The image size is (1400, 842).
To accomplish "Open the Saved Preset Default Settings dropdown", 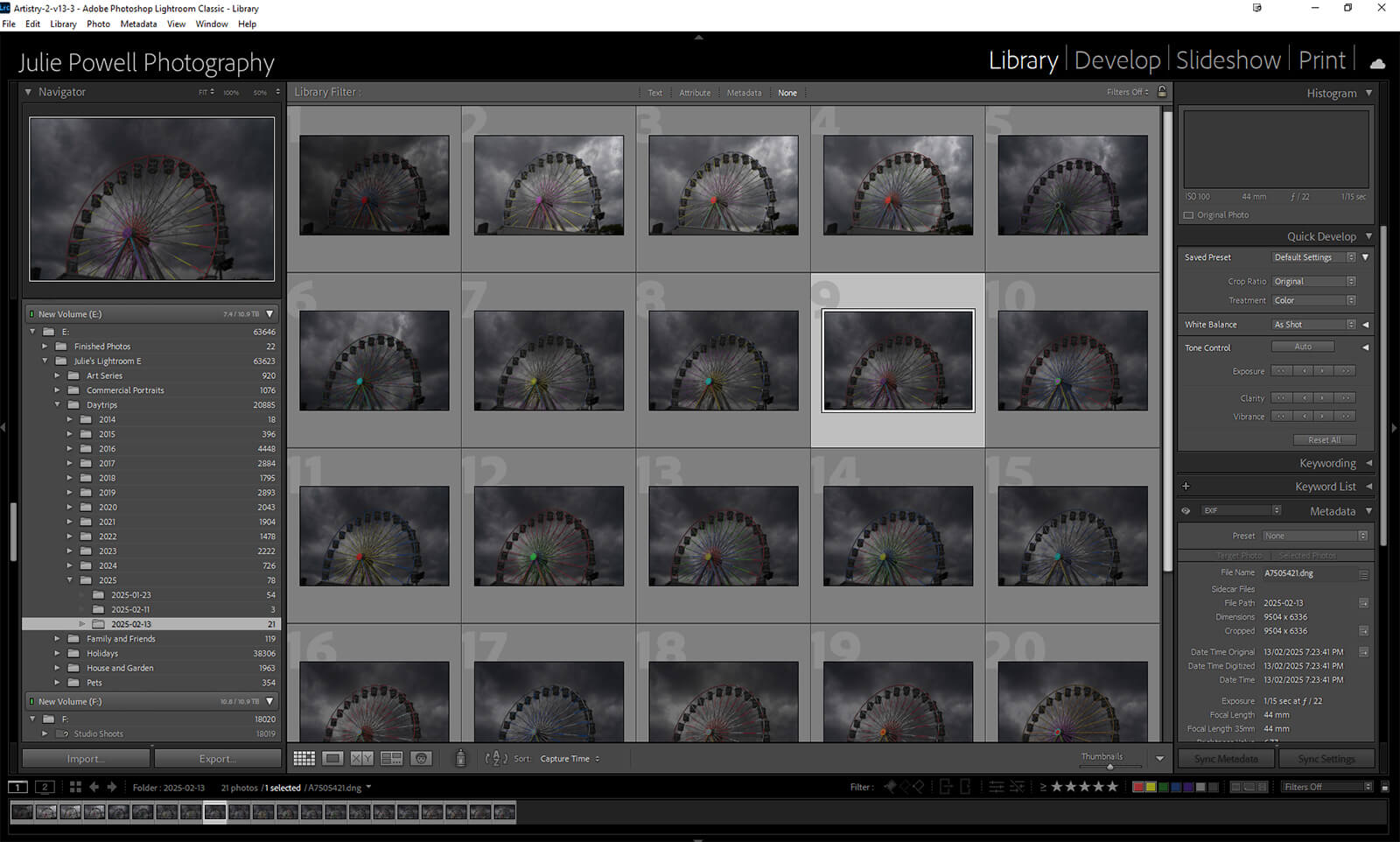I will pyautogui.click(x=1313, y=257).
